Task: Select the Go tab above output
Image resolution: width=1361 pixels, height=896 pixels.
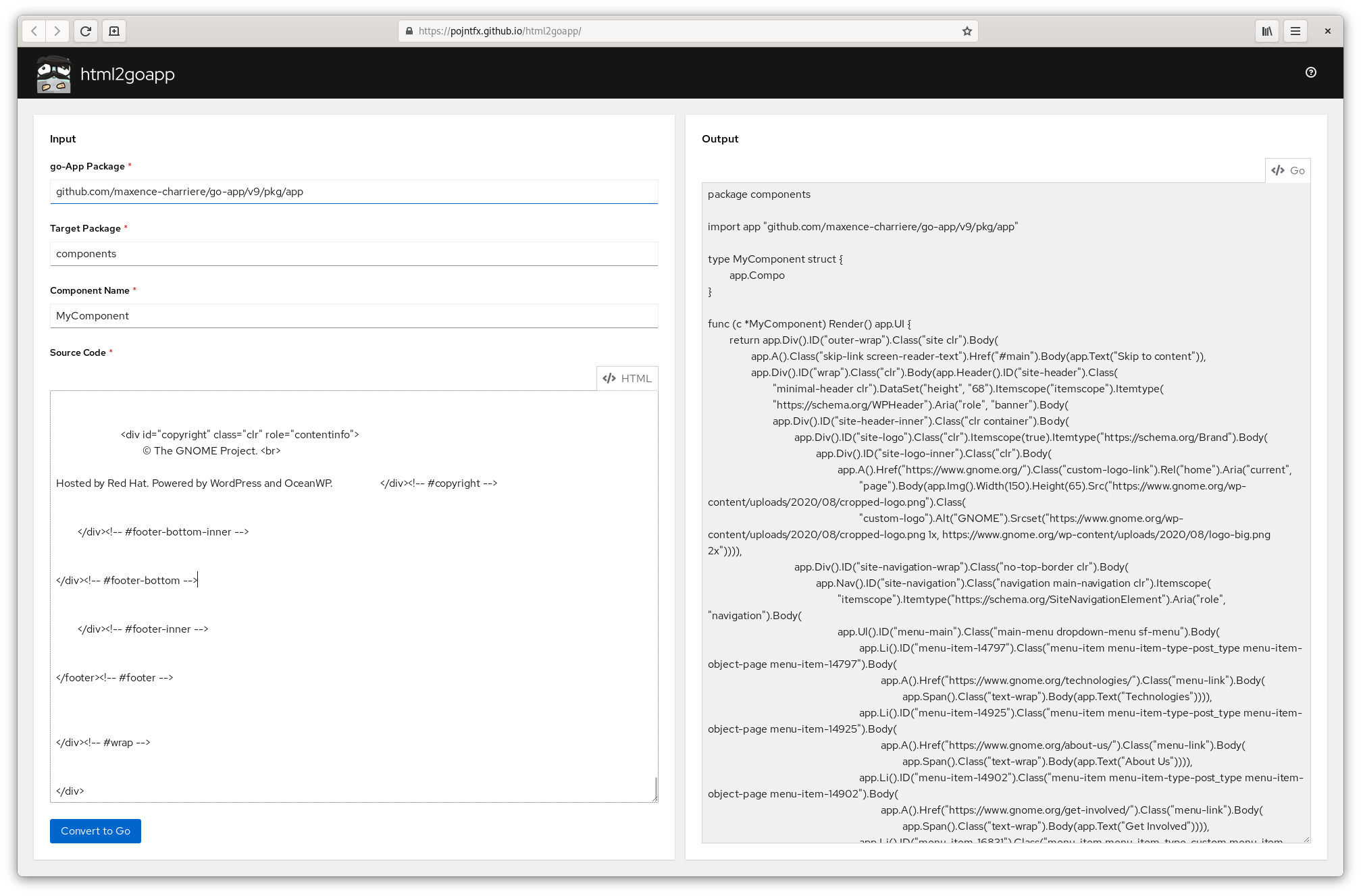Action: click(x=1287, y=170)
